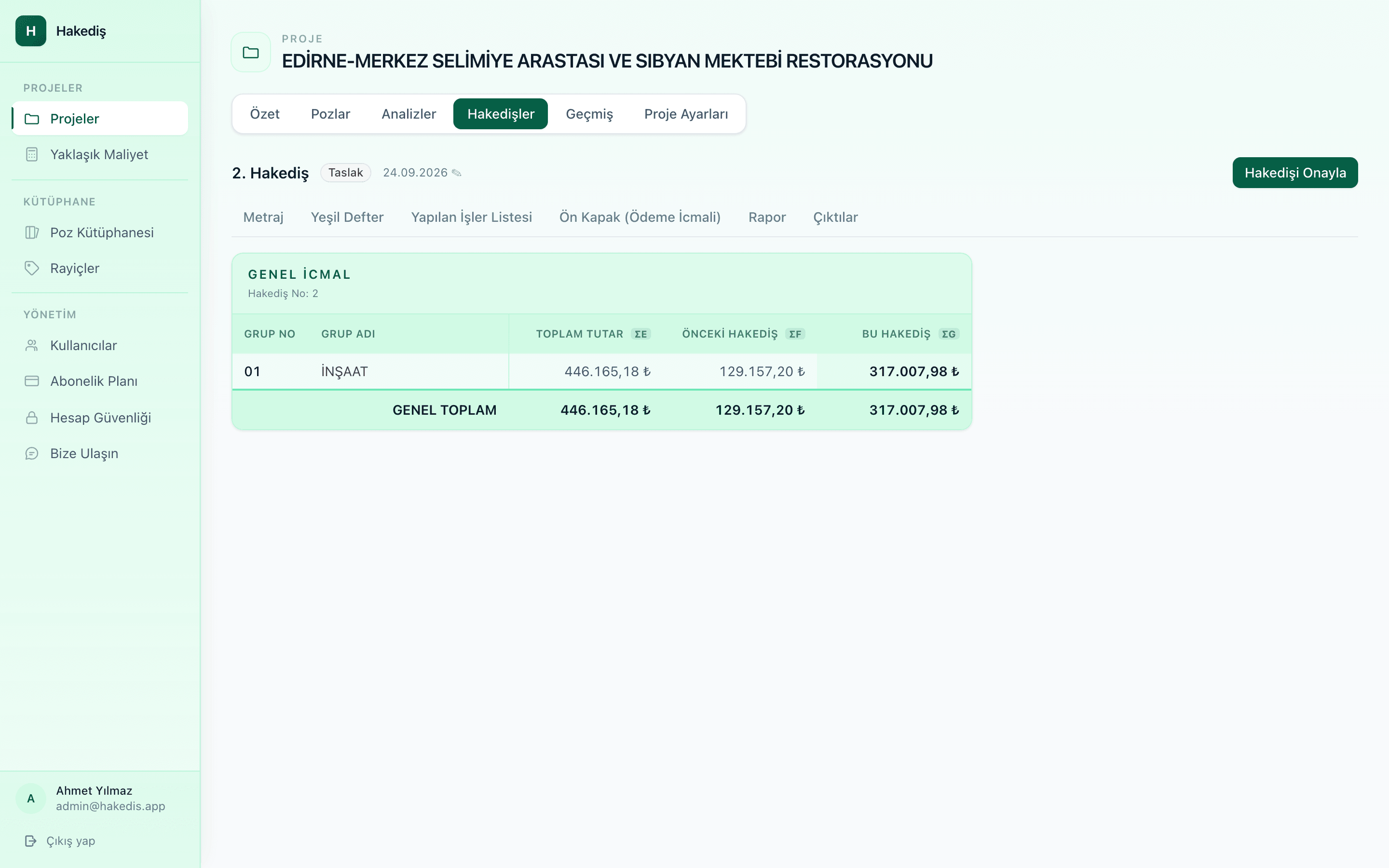Click admin@hakedis.app email text
The height and width of the screenshot is (868, 1389).
click(x=110, y=806)
